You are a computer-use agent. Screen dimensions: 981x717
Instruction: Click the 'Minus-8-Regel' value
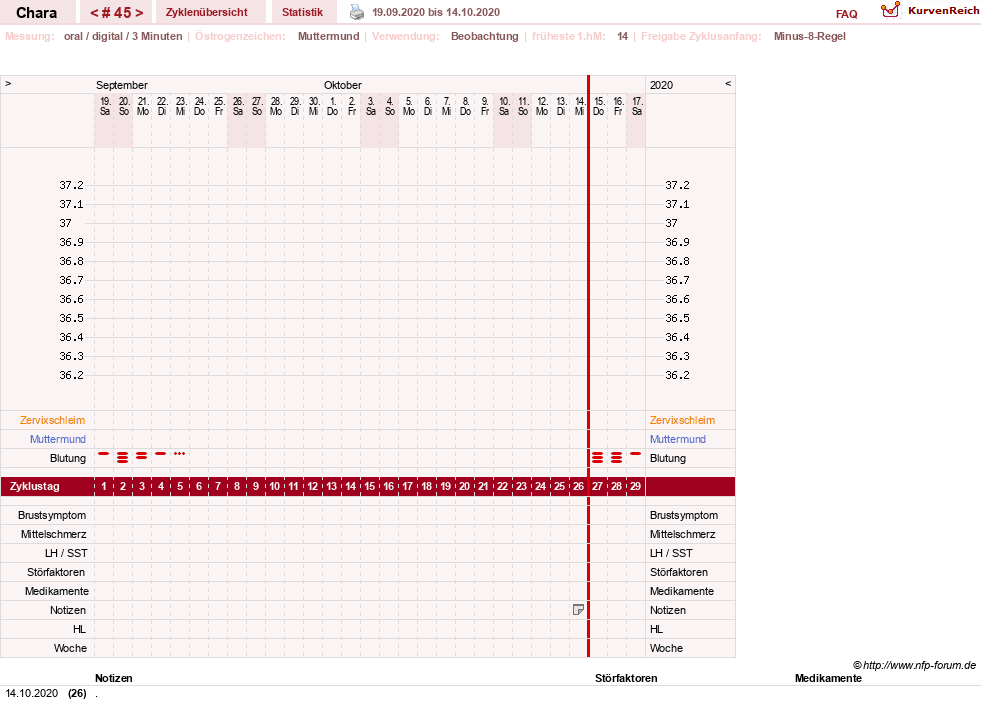pos(810,36)
